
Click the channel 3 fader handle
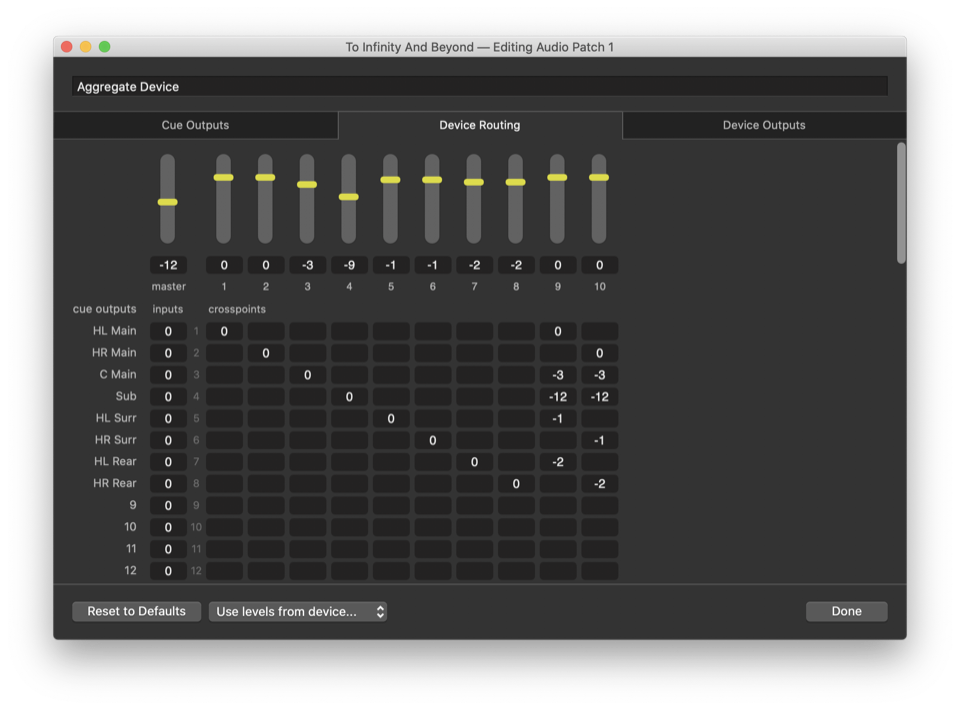(x=307, y=185)
